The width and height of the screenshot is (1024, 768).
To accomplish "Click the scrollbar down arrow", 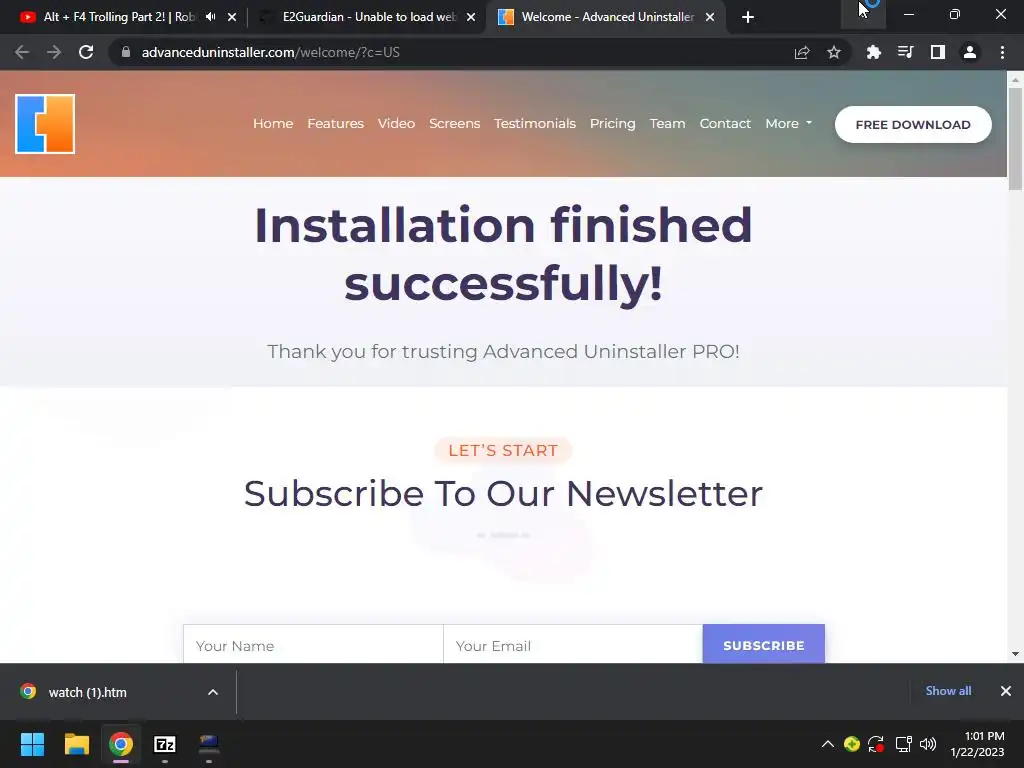I will [1015, 654].
